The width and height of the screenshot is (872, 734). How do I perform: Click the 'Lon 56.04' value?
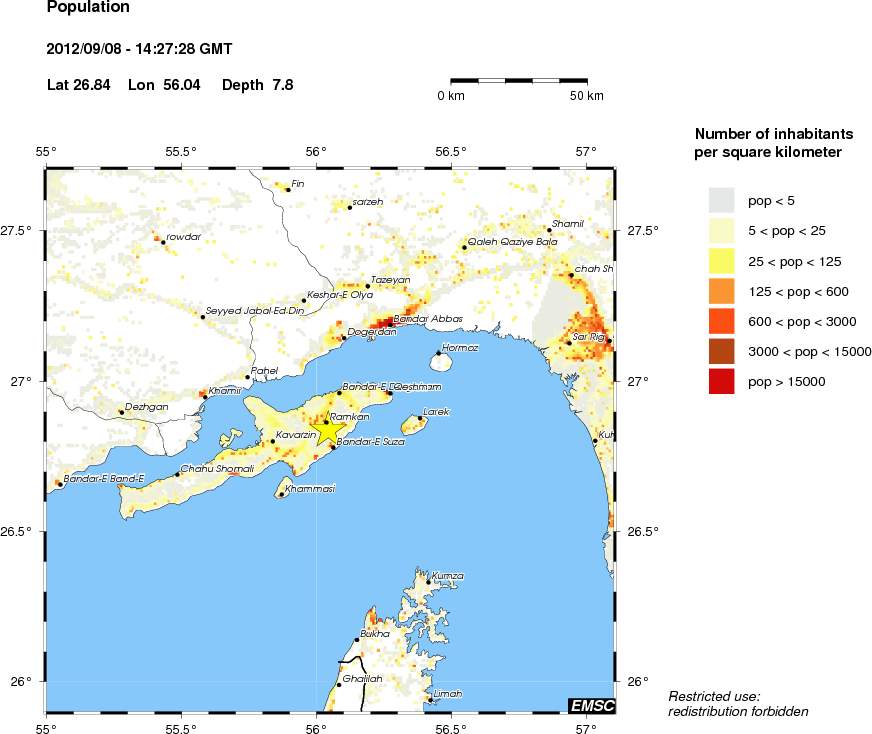click(164, 85)
